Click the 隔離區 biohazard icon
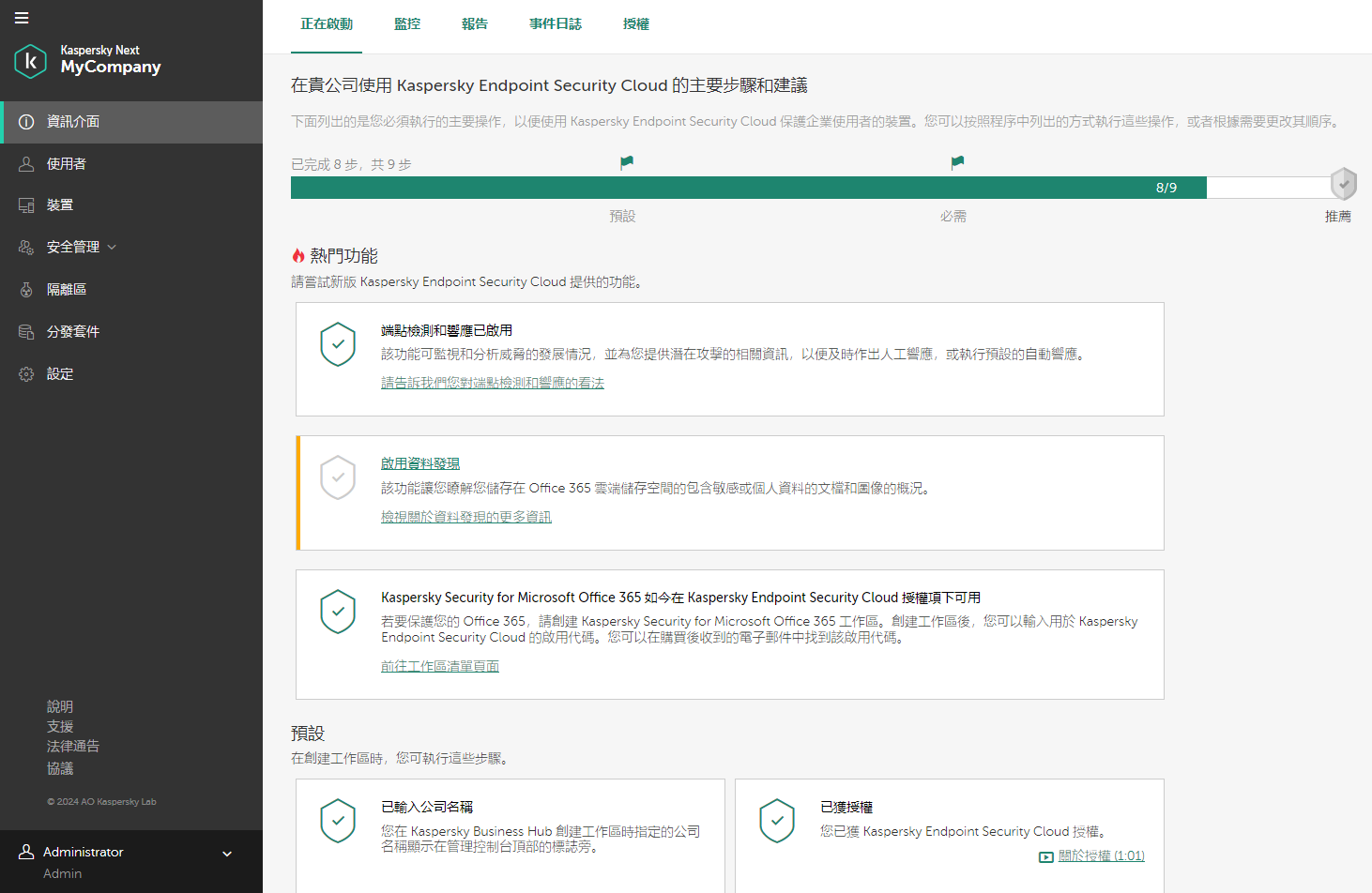The image size is (1372, 893). [x=26, y=290]
